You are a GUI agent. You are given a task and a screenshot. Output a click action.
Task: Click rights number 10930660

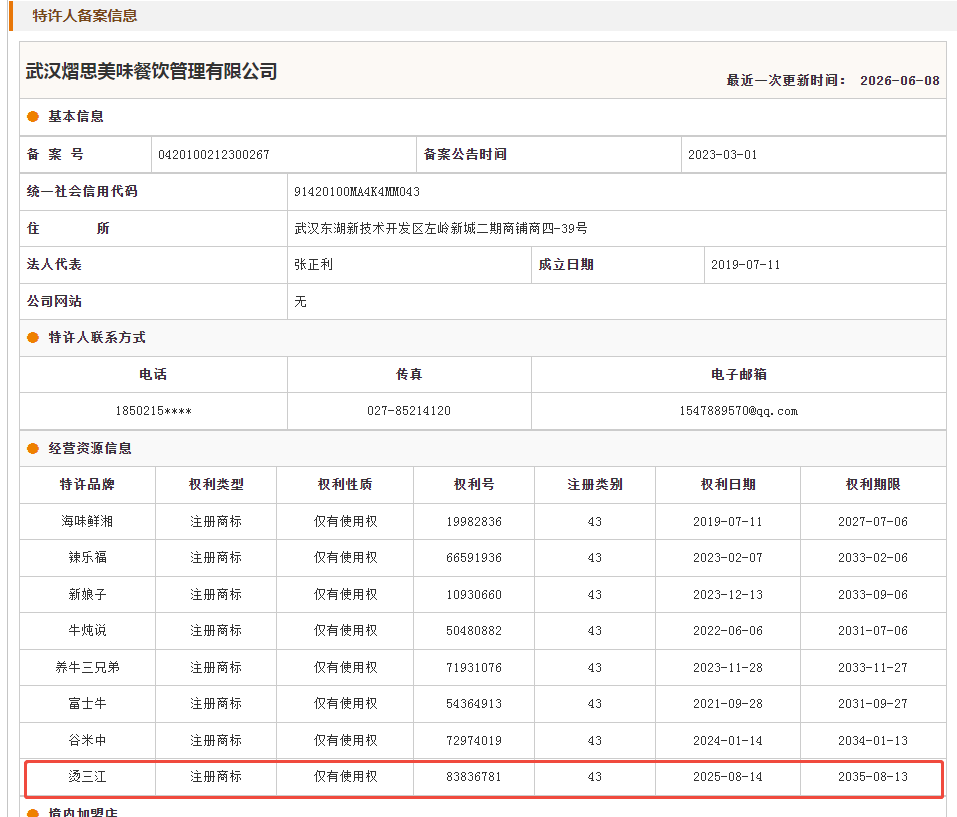pyautogui.click(x=474, y=595)
